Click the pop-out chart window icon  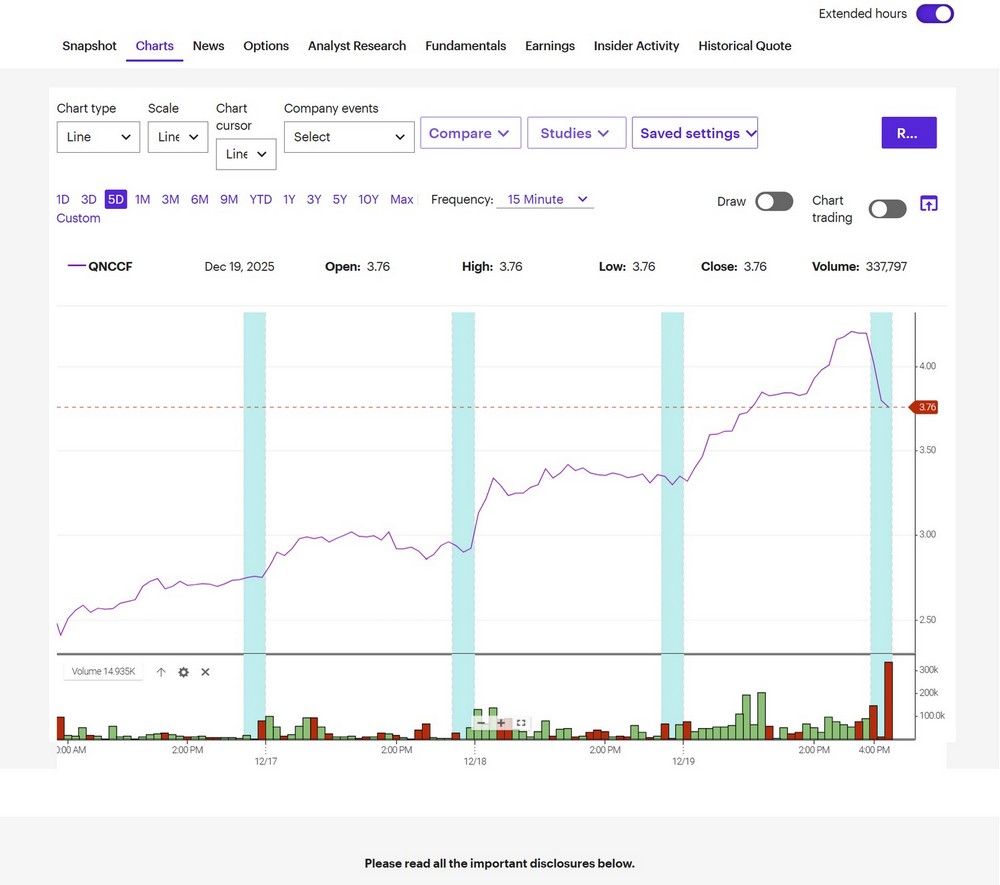928,204
